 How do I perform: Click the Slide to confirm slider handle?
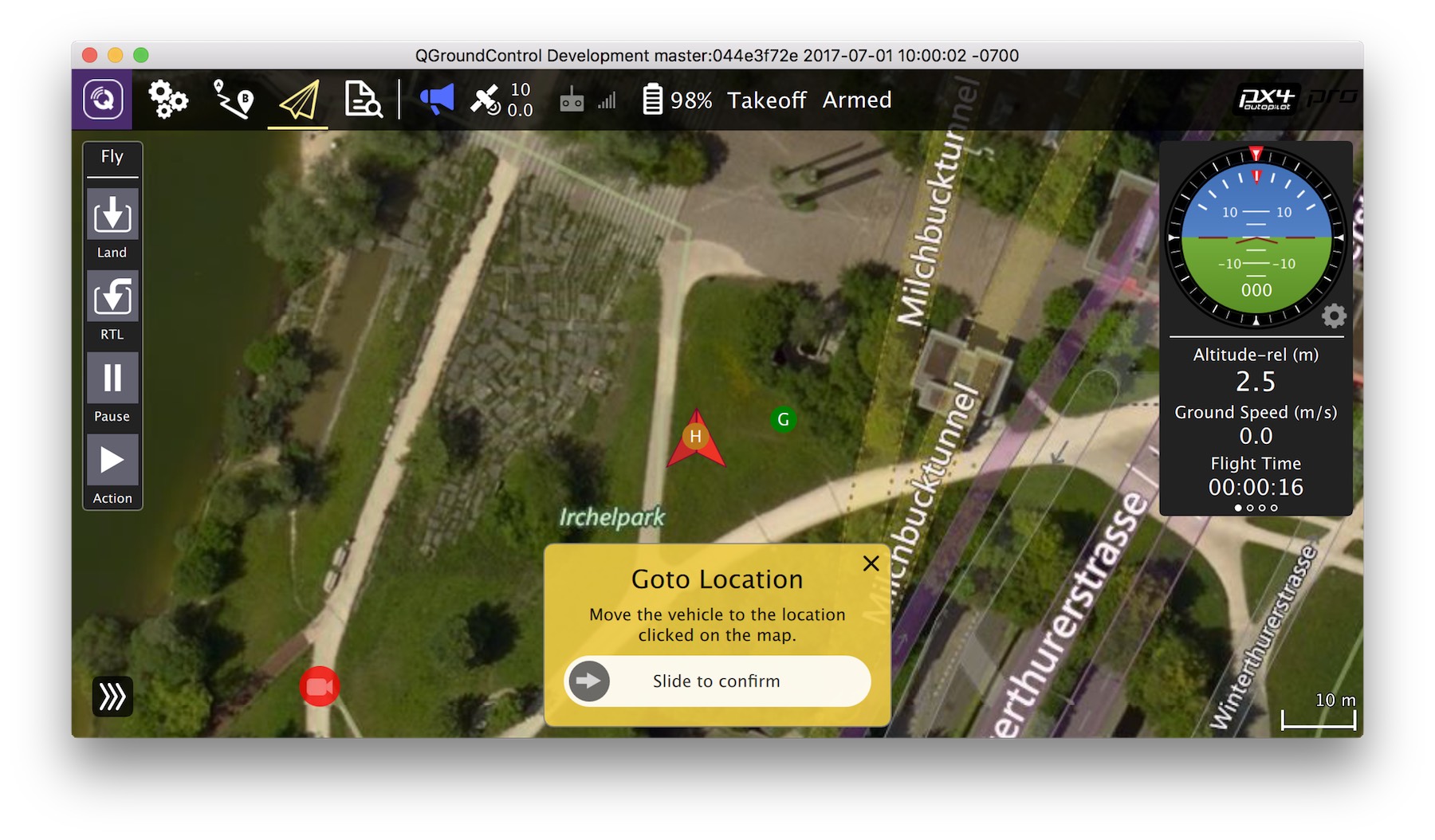pyautogui.click(x=590, y=681)
